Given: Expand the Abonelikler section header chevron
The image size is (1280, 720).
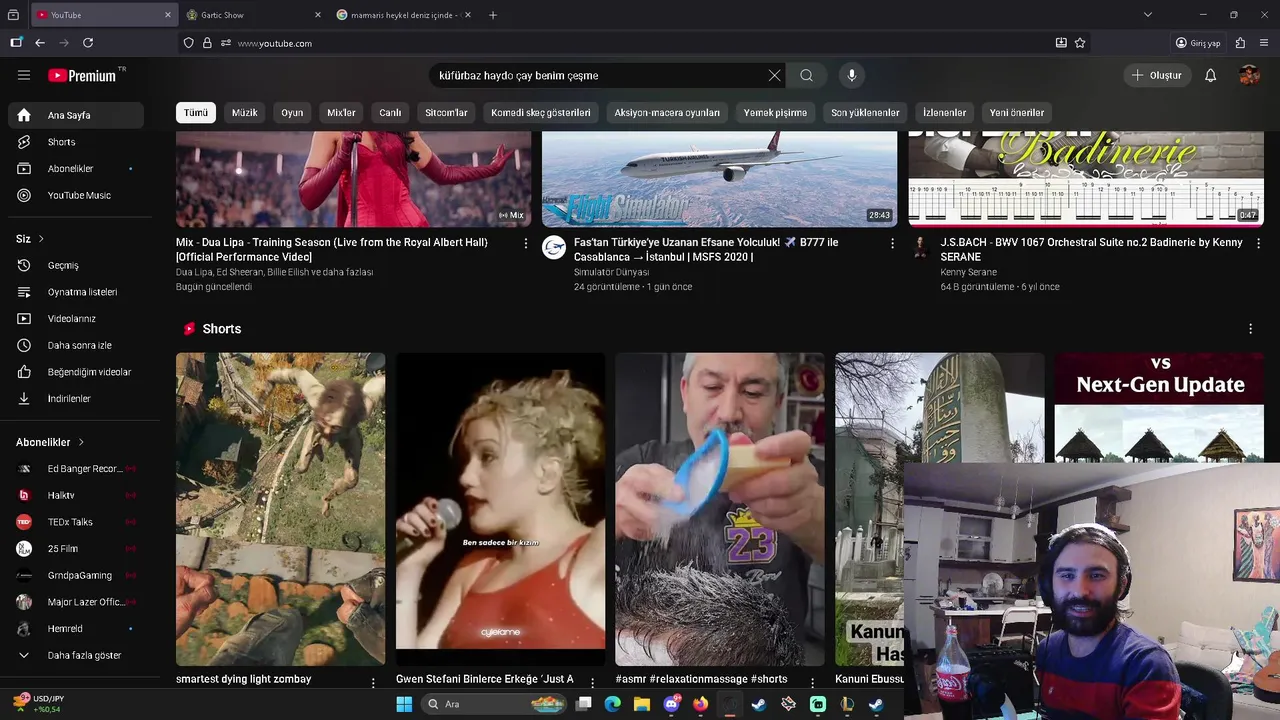Looking at the screenshot, I should (81, 442).
